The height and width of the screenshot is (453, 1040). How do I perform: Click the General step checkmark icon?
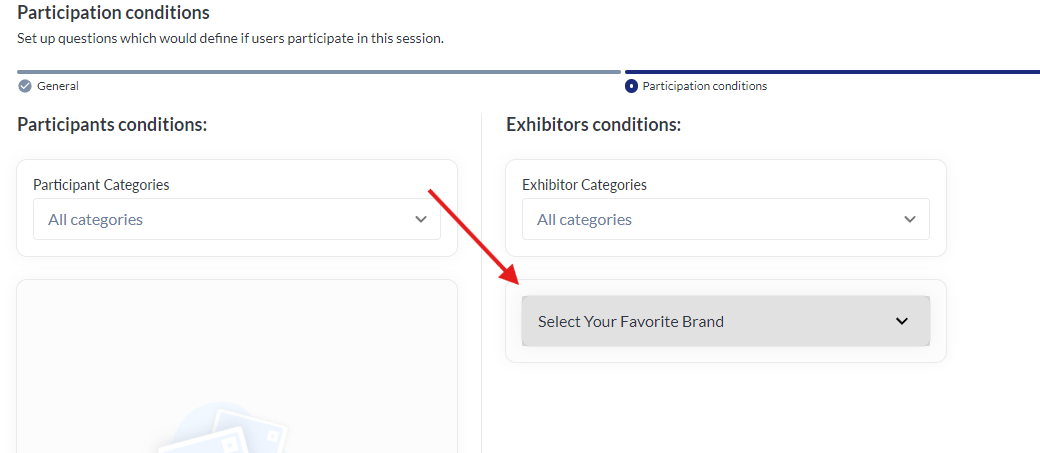pos(25,86)
